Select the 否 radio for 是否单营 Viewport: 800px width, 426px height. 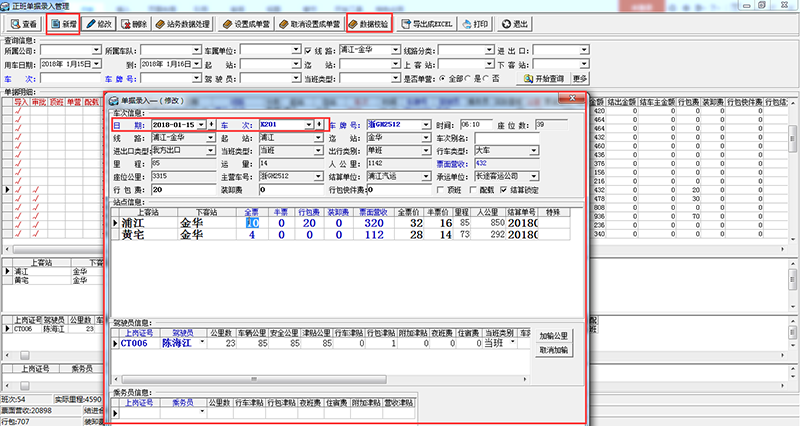click(x=485, y=79)
